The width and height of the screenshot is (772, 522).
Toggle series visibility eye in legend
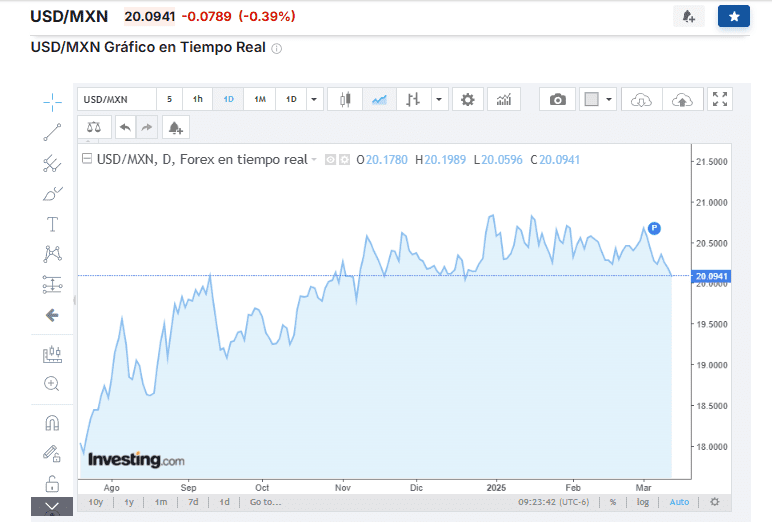point(330,160)
